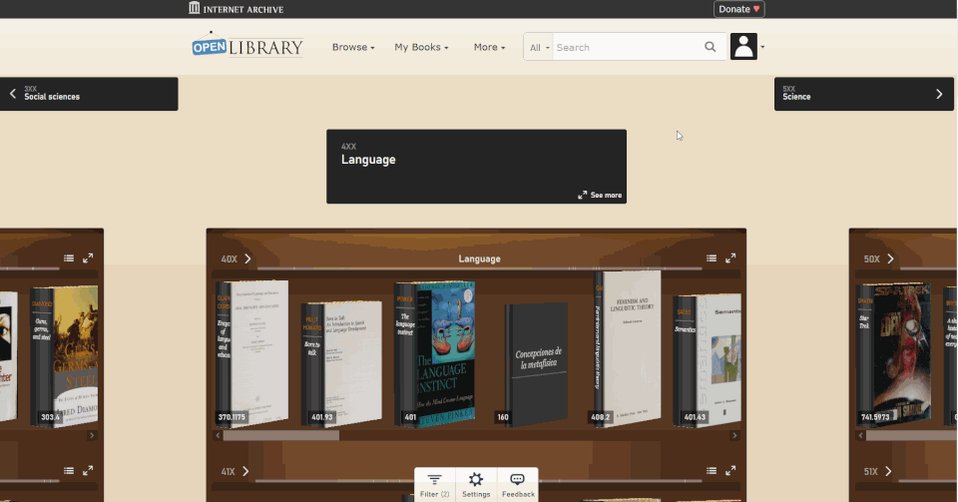Focus the Search input field

pyautogui.click(x=626, y=47)
